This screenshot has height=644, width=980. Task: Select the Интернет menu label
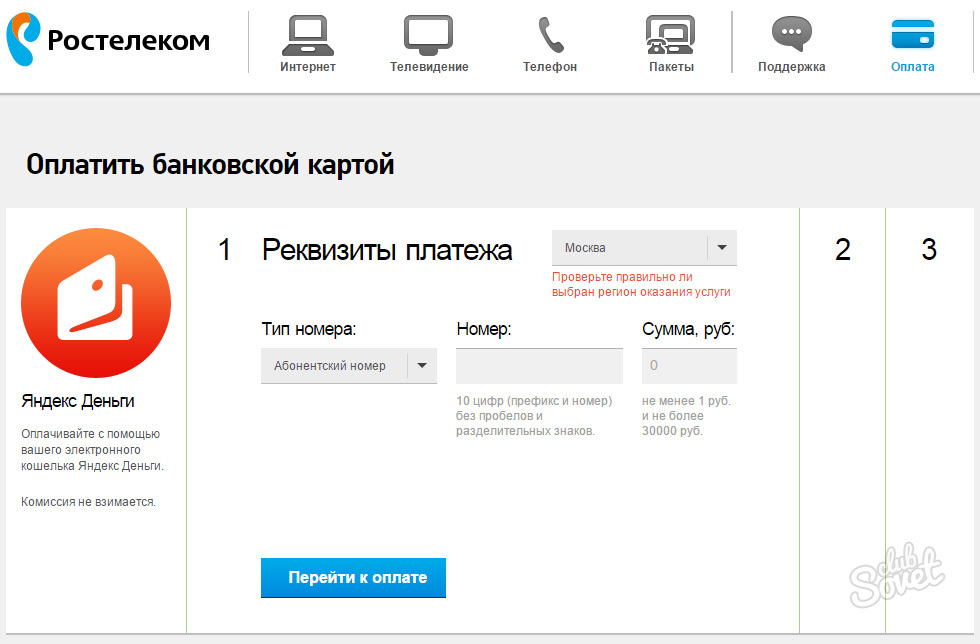point(308,67)
